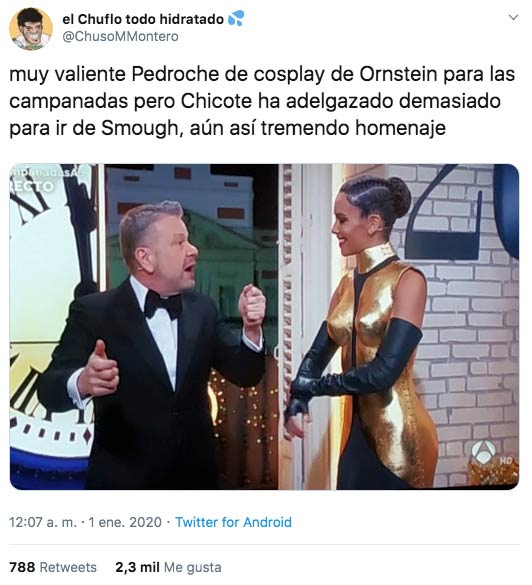Click the 1 ene. 2020 date

coord(125,522)
